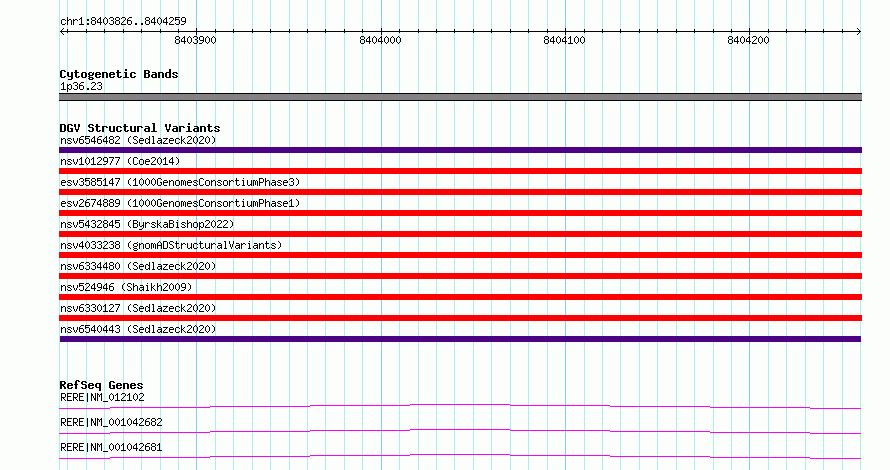Open variant nsv6334480 (Sedlazeck2020) label
The width and height of the screenshot is (890, 470).
[x=138, y=266]
